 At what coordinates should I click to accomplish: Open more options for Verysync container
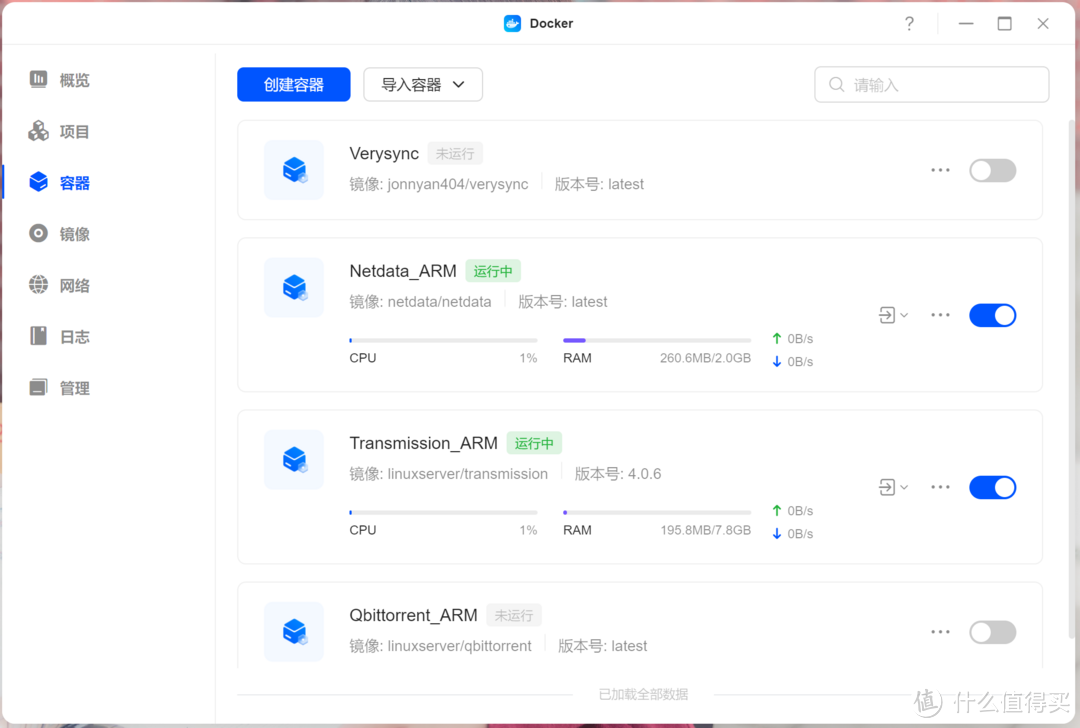[939, 170]
